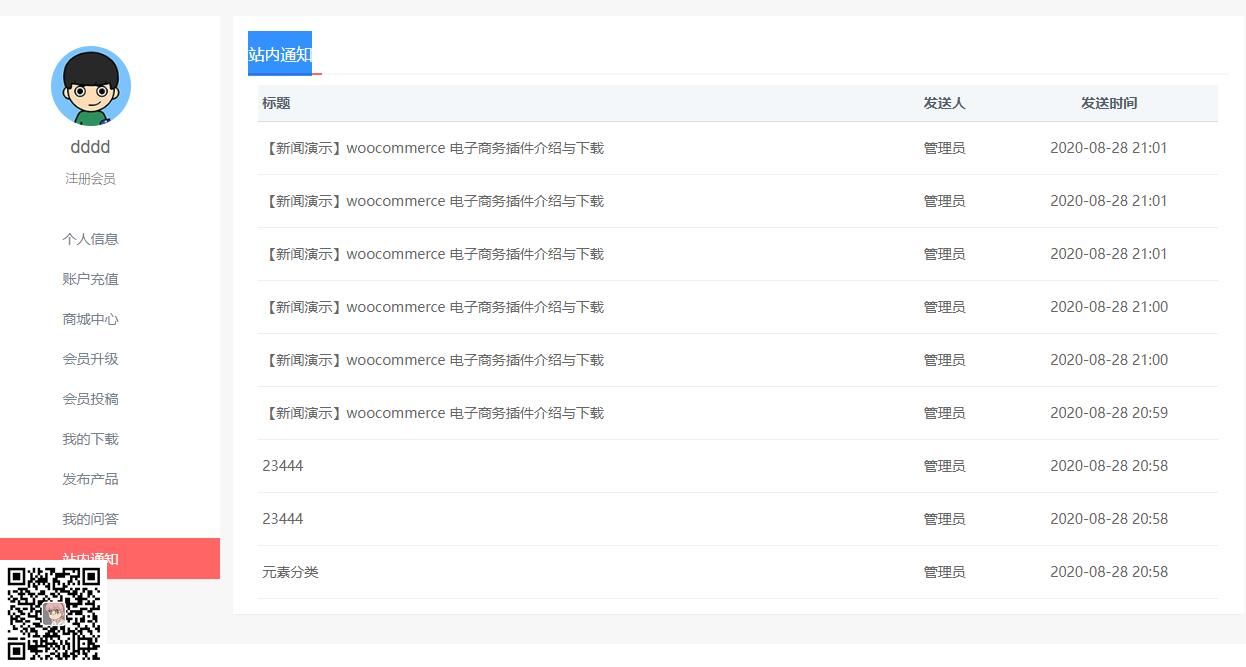Open 发布产品 publish product page
The width and height of the screenshot is (1246, 667).
click(x=90, y=479)
